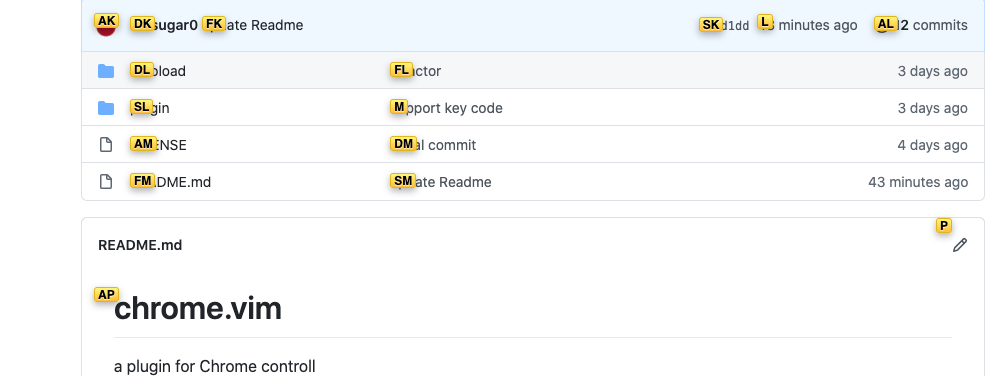989x376 pixels.
Task: Click the commit author avatar
Action: pyautogui.click(x=106, y=25)
